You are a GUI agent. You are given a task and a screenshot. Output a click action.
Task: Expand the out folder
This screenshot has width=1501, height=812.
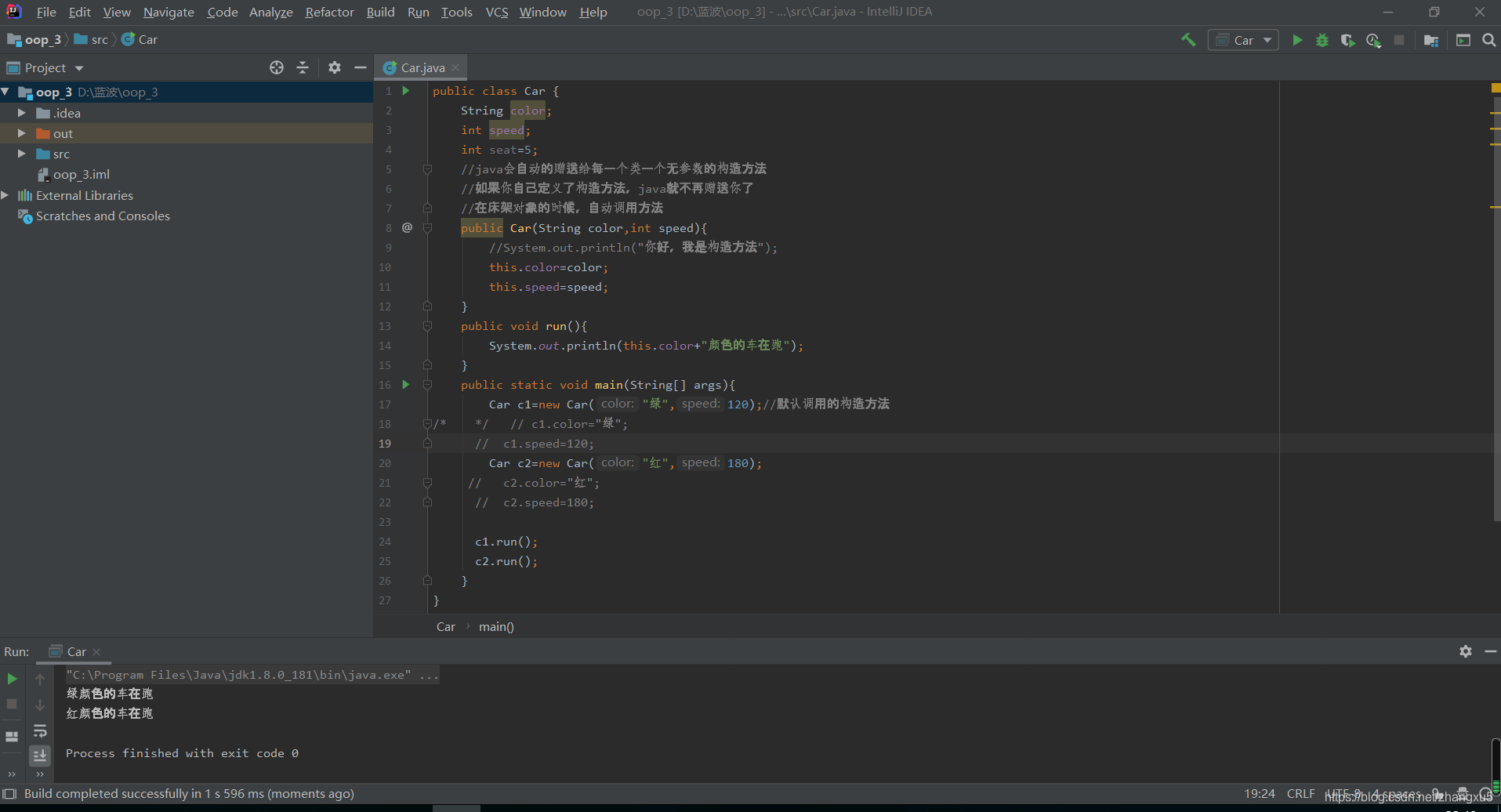coord(22,133)
